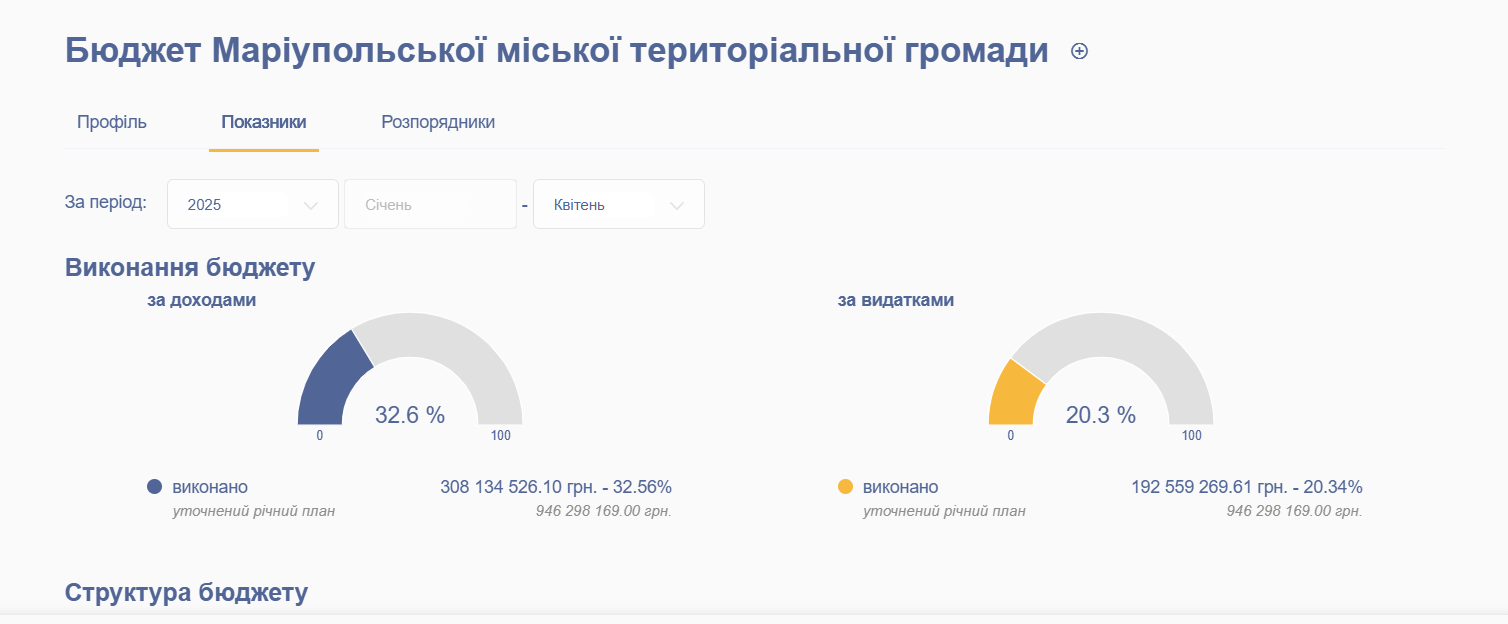Click the 32.6 % income gauge value
The width and height of the screenshot is (1508, 624).
pos(410,415)
